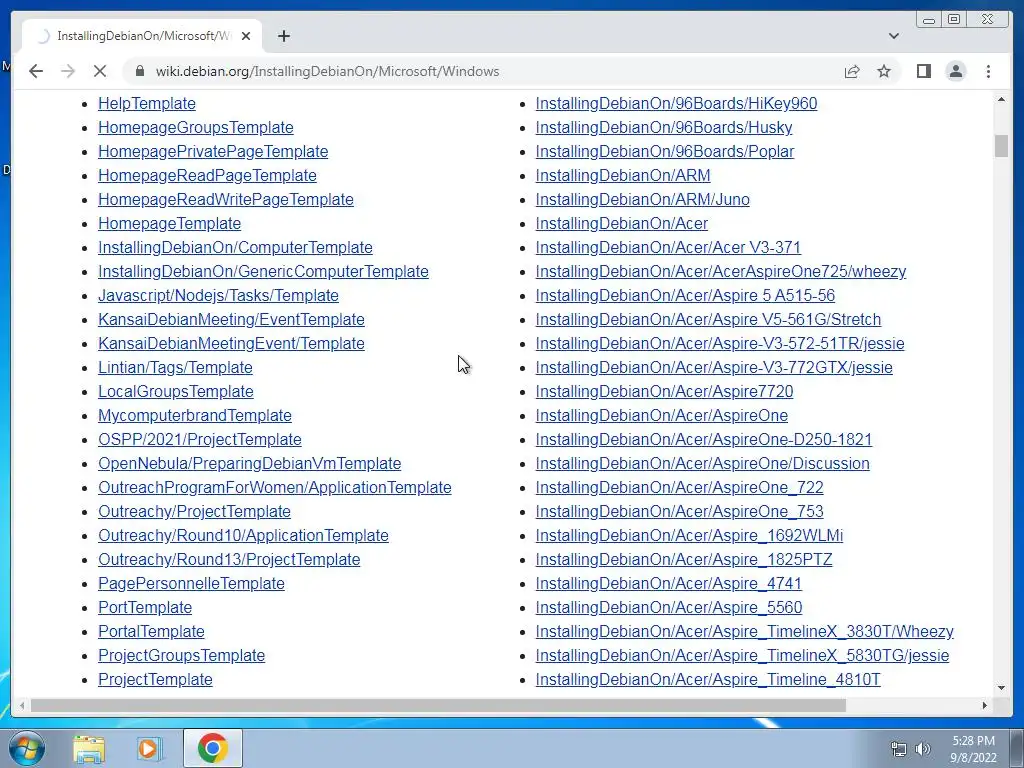Open InstallingDebianOn/ARM/Juno link

643,199
